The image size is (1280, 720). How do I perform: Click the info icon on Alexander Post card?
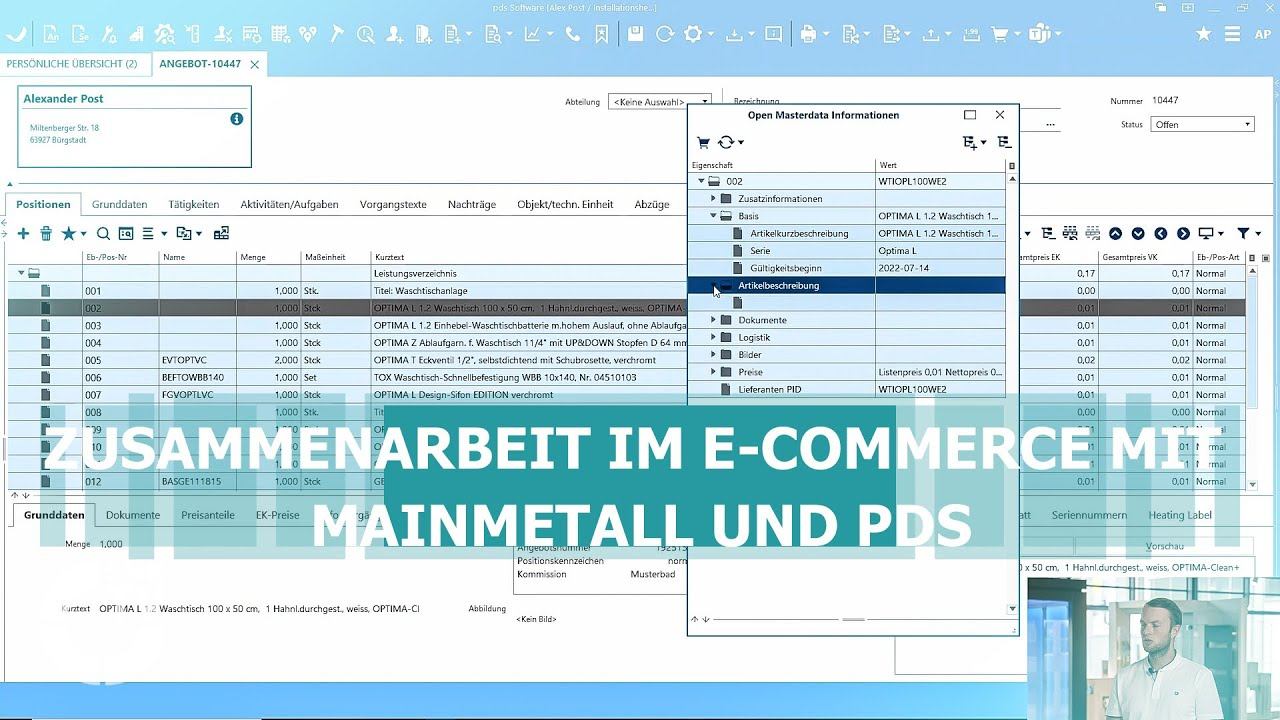tap(237, 118)
